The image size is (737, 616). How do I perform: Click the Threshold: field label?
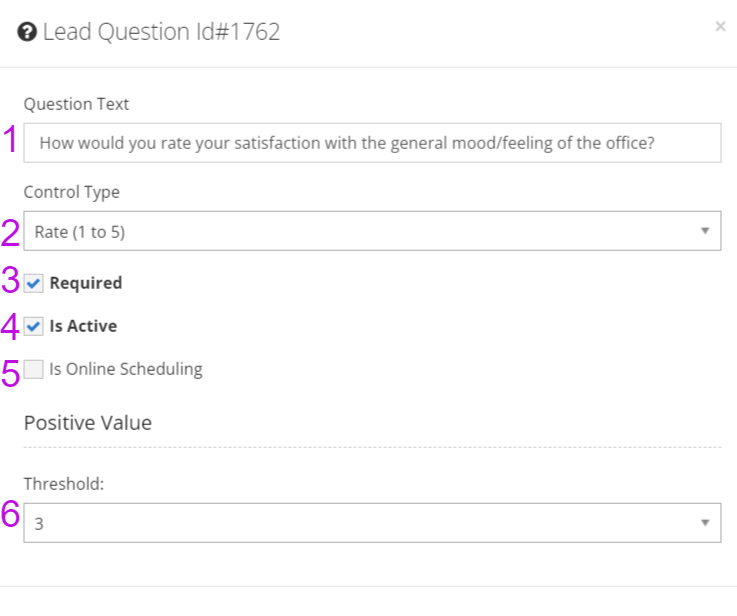pyautogui.click(x=64, y=484)
